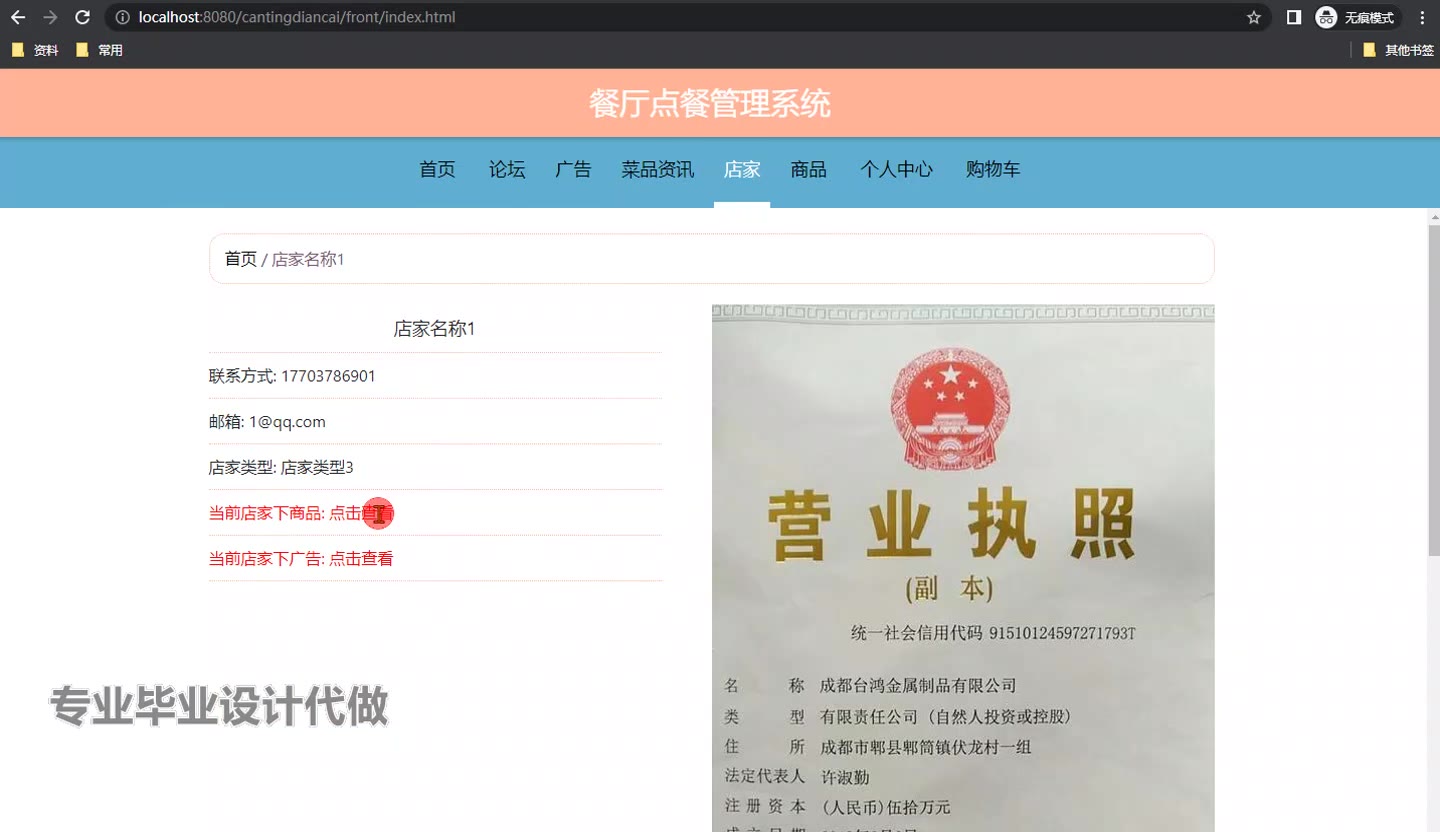Click the 餐厅点餐管理系统 site title
Image resolution: width=1440 pixels, height=832 pixels.
(710, 103)
